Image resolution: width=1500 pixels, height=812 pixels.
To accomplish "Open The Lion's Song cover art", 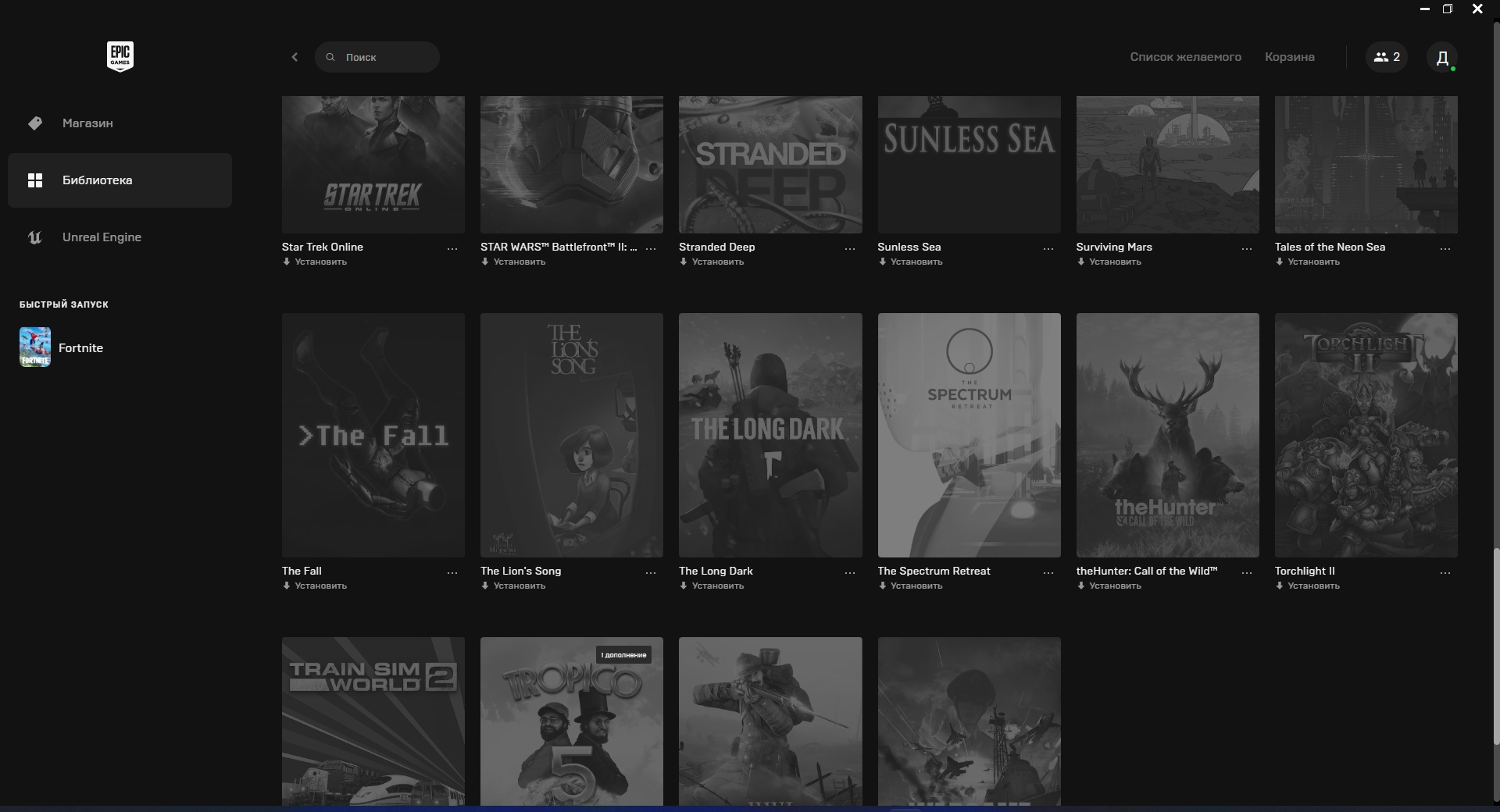I will click(572, 435).
